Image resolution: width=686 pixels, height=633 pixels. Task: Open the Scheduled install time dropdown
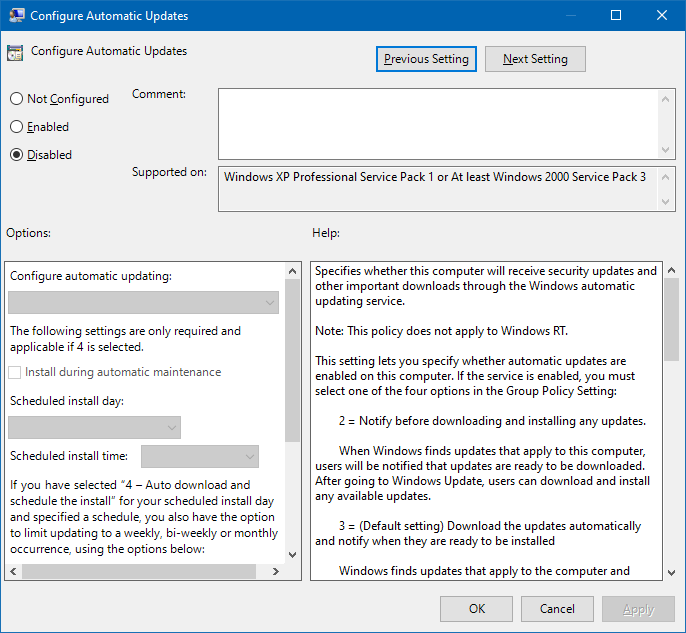tap(200, 457)
